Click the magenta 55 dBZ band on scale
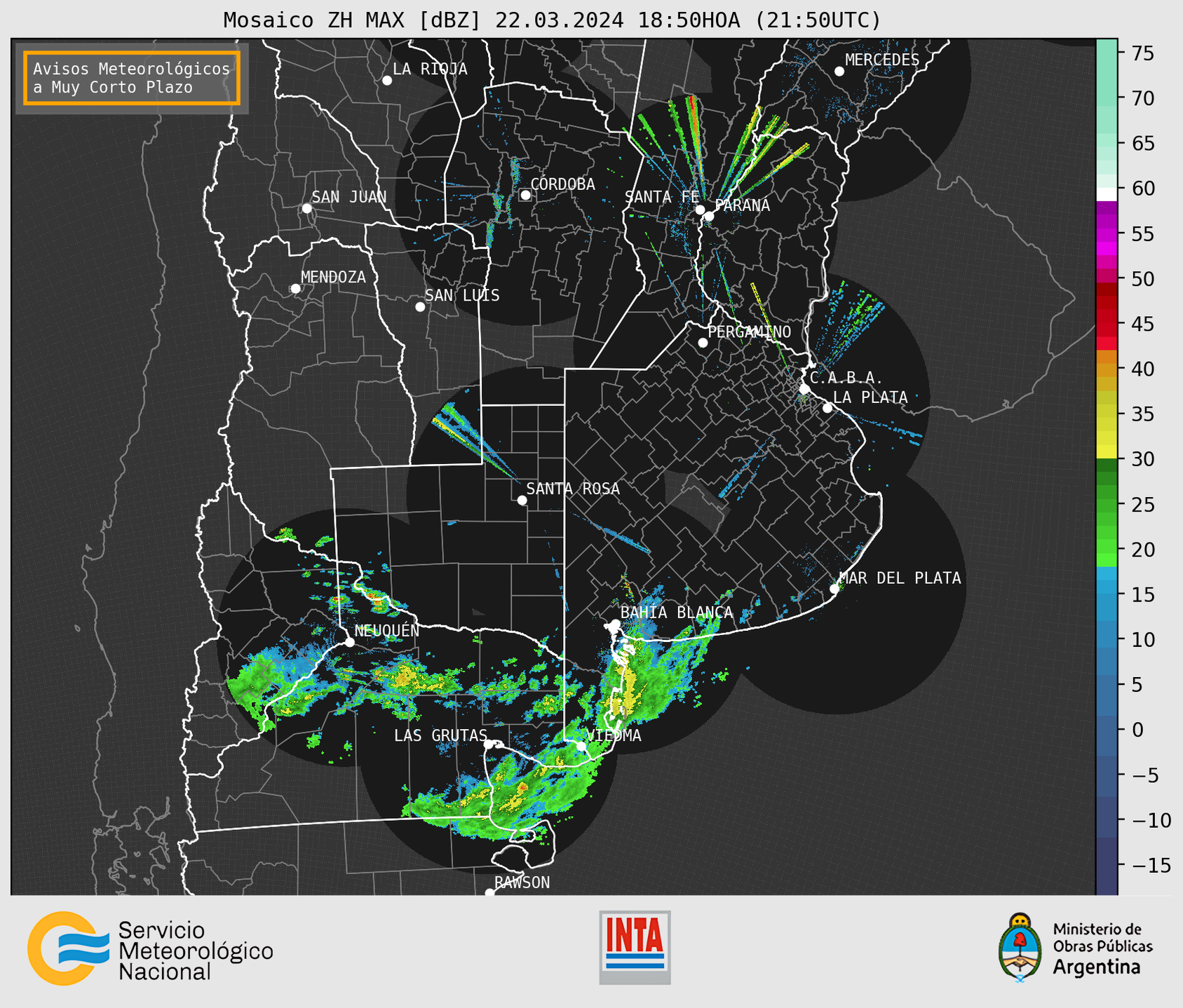Screen dimensions: 1183x1008 pos(1107,233)
